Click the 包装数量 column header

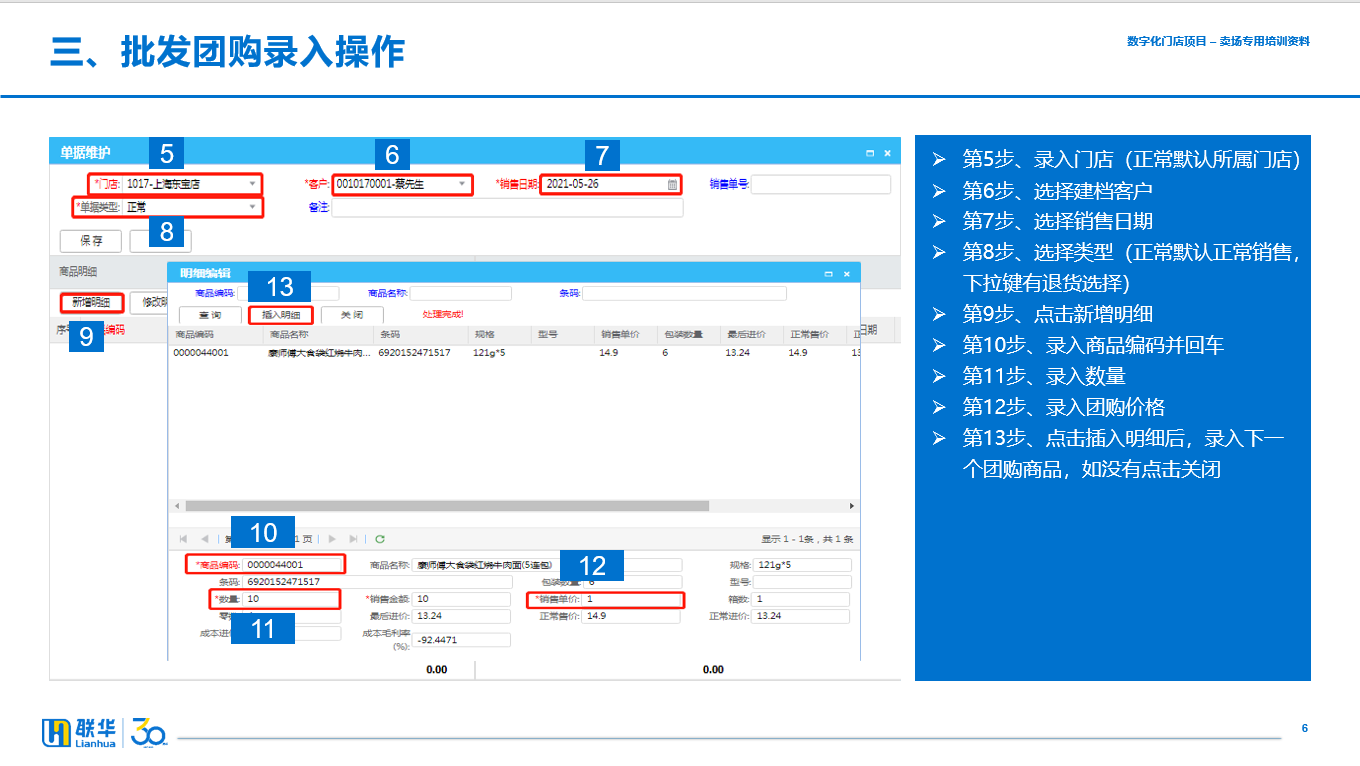690,334
